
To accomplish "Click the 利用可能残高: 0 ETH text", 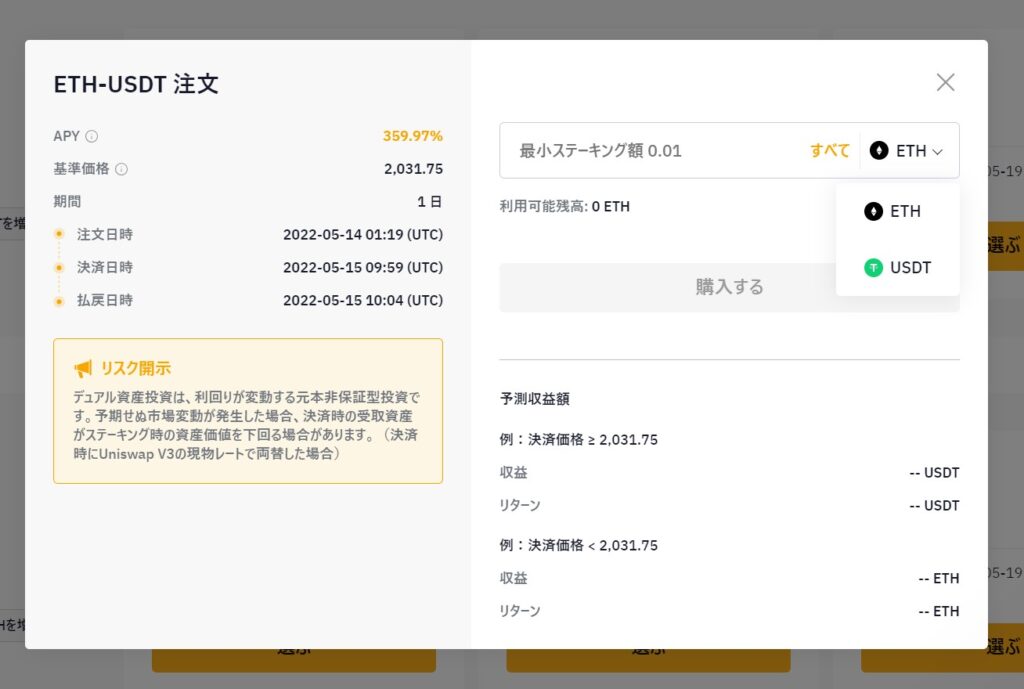I will (x=565, y=206).
